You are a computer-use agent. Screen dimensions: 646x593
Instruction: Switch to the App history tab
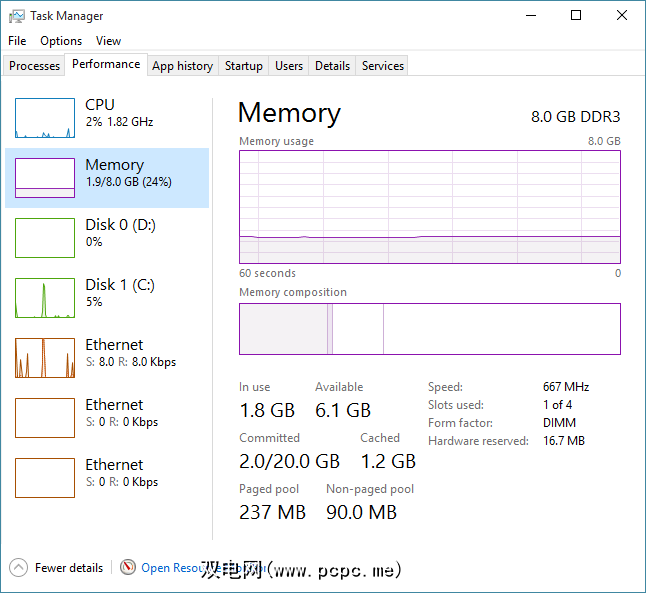pyautogui.click(x=182, y=66)
